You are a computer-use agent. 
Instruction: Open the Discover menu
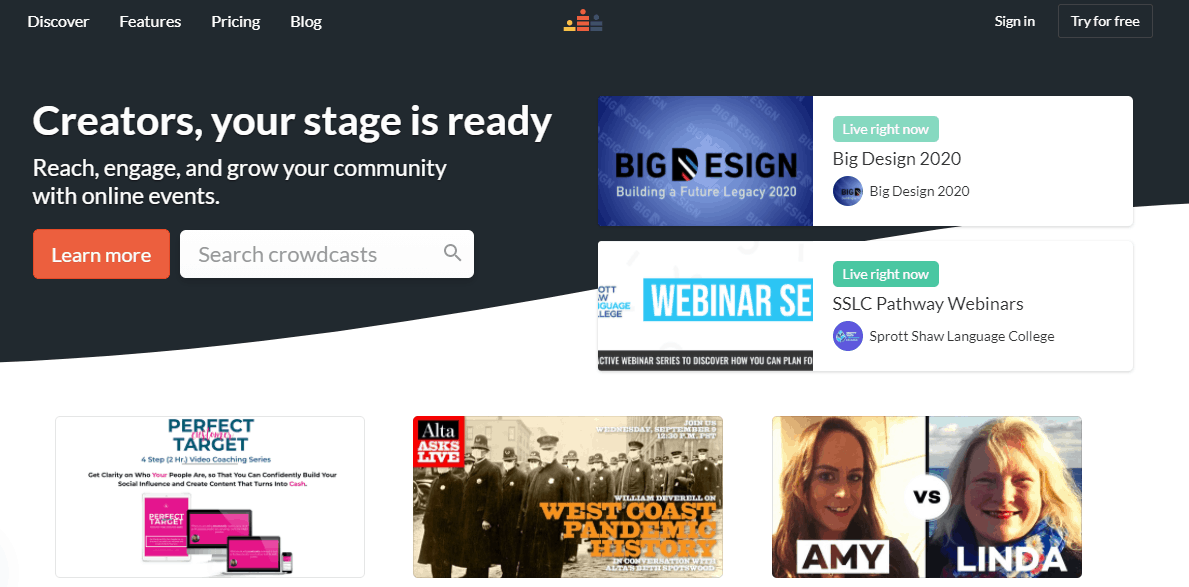[x=58, y=22]
